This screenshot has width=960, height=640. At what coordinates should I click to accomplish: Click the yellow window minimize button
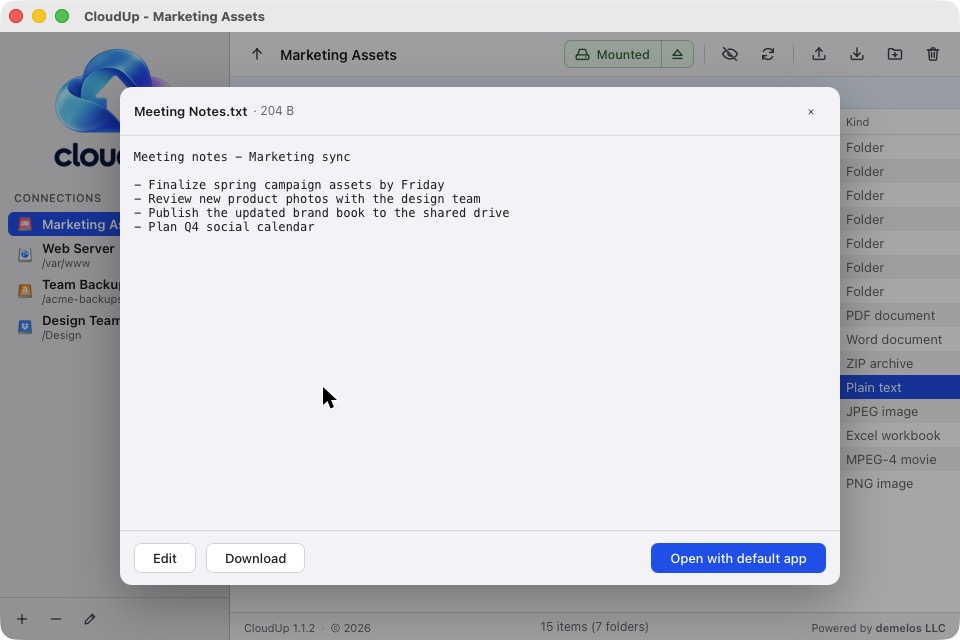[x=39, y=16]
